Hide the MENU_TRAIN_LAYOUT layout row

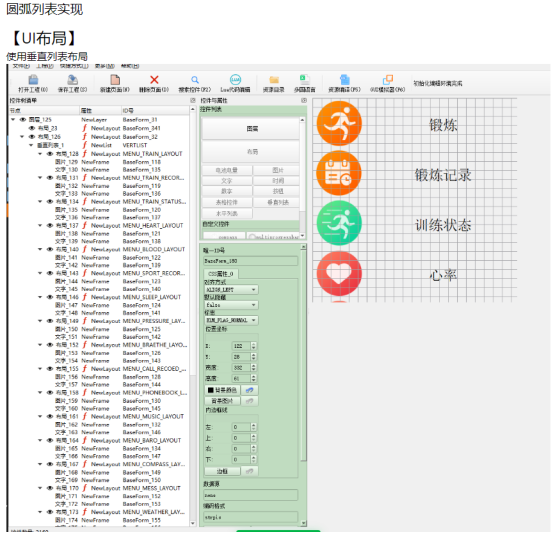pos(50,154)
